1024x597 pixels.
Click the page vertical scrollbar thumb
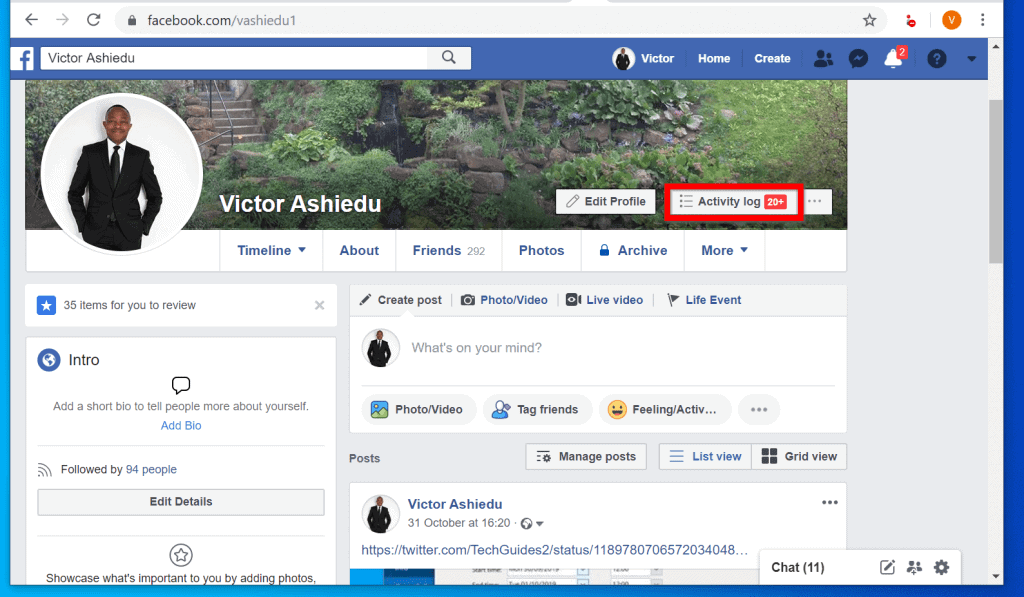point(995,181)
